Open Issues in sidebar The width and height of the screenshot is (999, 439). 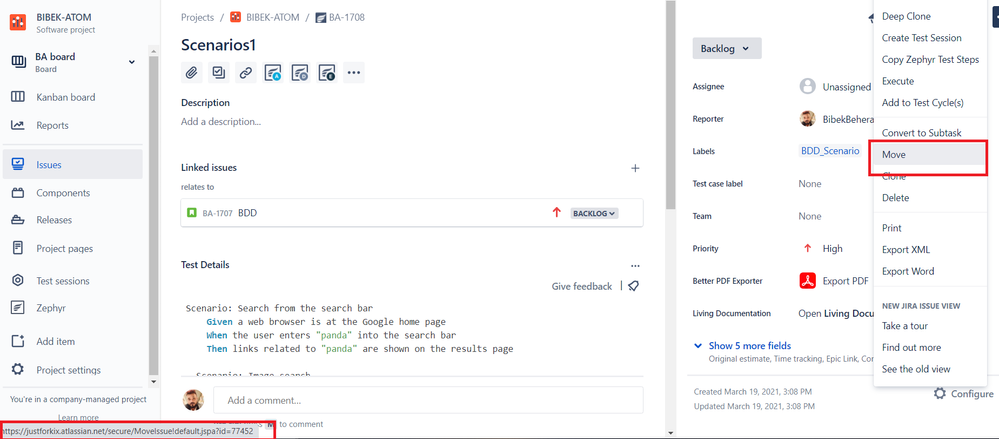point(73,165)
